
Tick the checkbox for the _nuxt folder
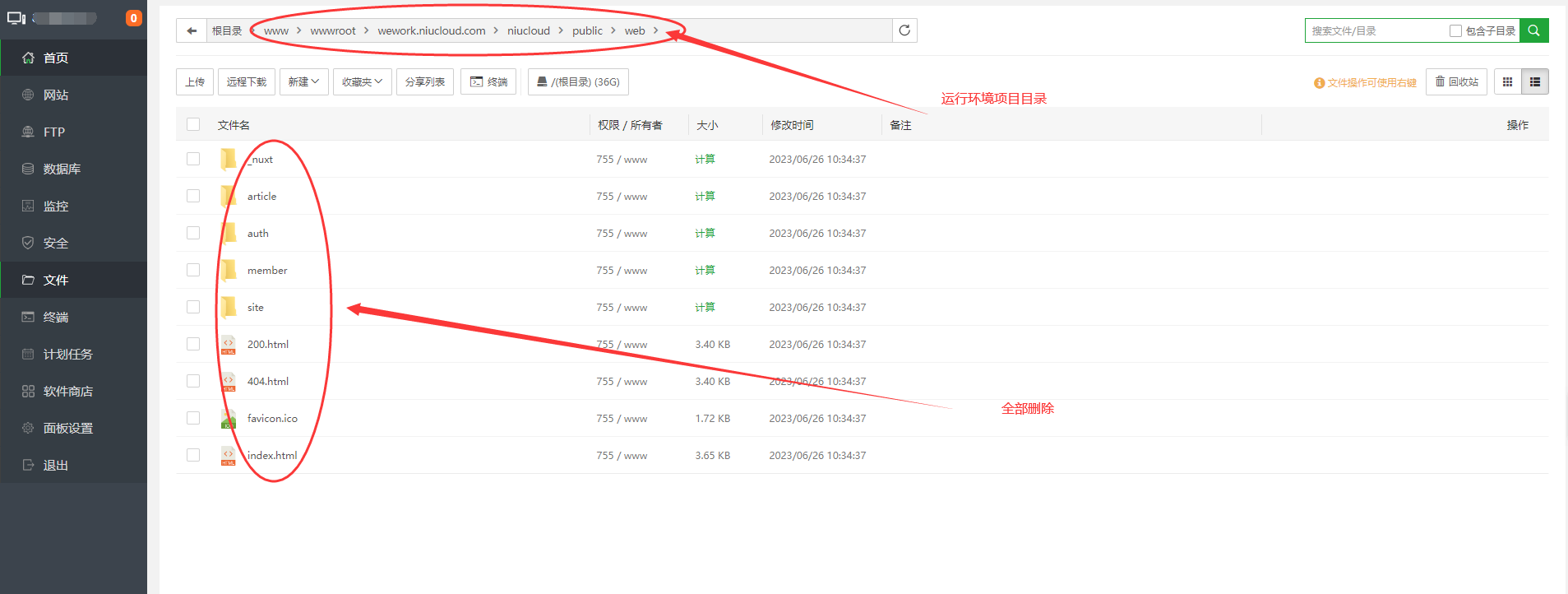(193, 159)
